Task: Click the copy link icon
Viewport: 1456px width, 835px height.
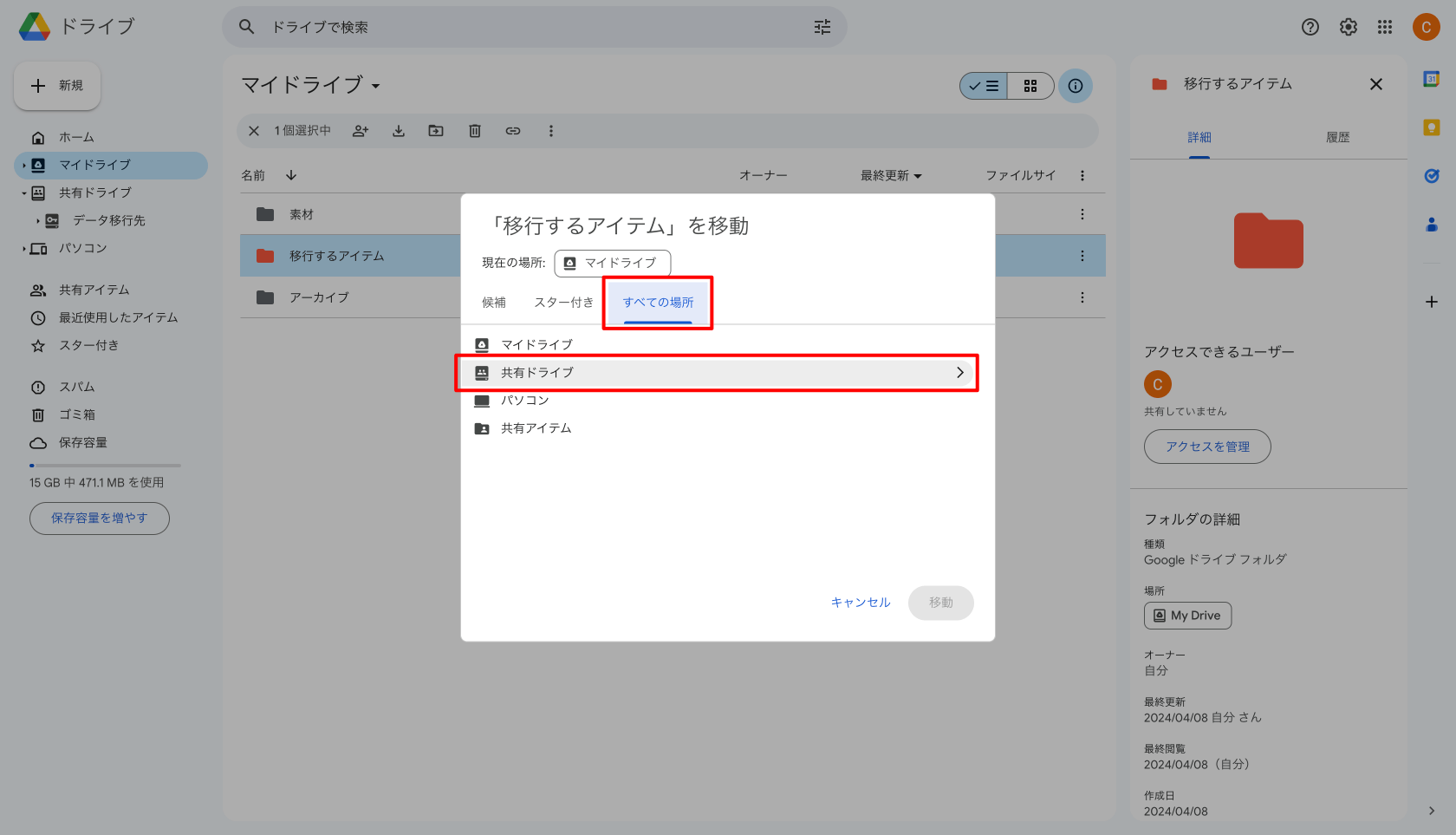Action: tap(513, 131)
